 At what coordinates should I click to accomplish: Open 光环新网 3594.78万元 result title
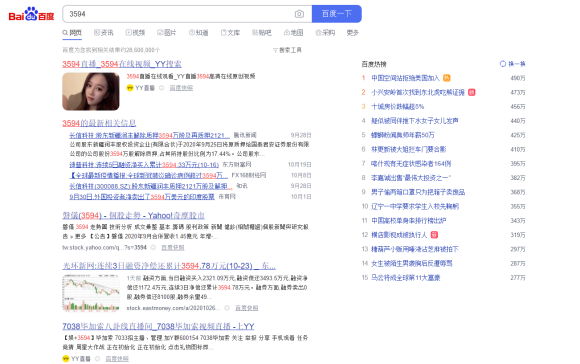coord(169,266)
